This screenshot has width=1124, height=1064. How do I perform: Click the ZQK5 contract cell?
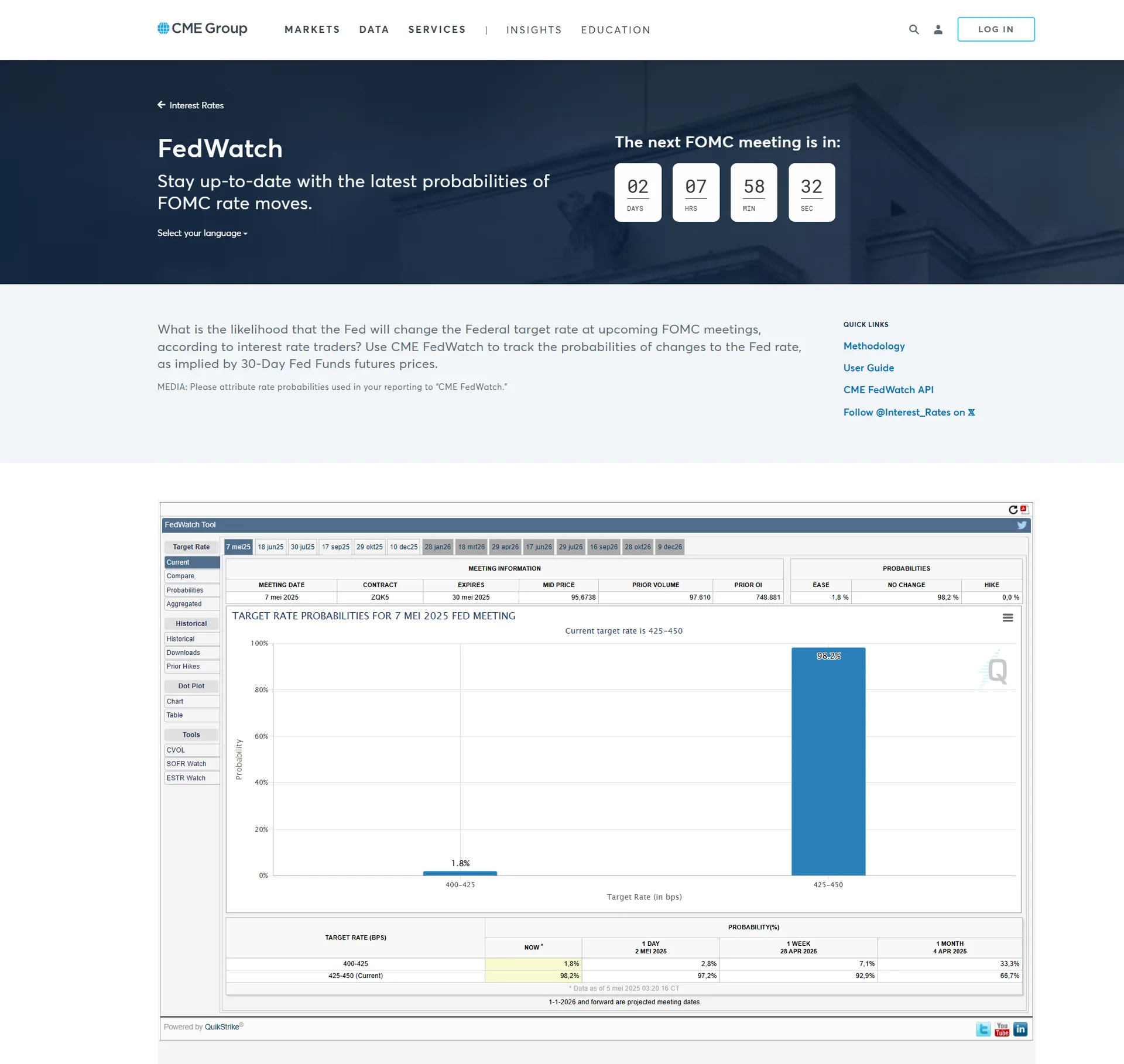380,598
